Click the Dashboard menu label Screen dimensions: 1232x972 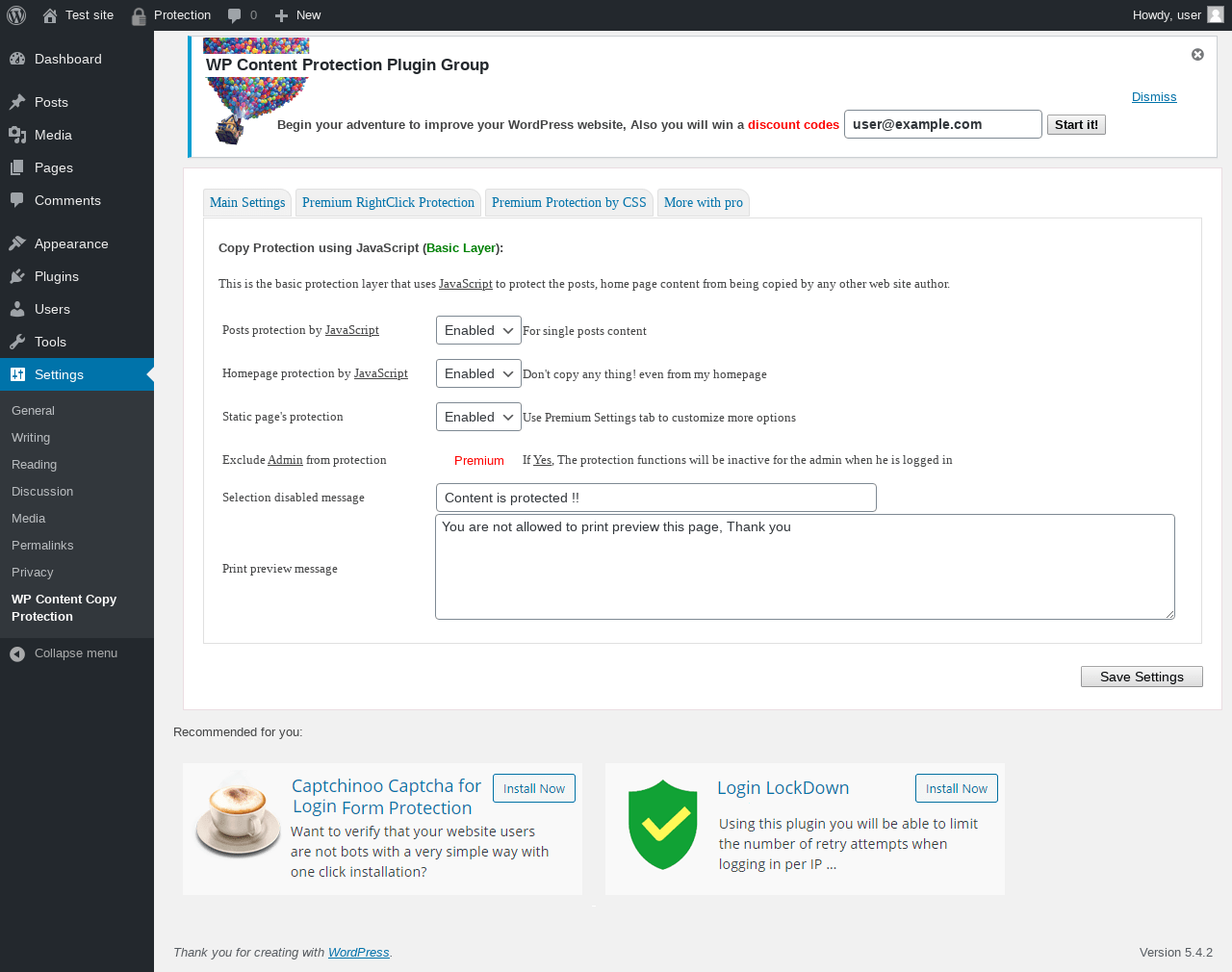[x=68, y=59]
